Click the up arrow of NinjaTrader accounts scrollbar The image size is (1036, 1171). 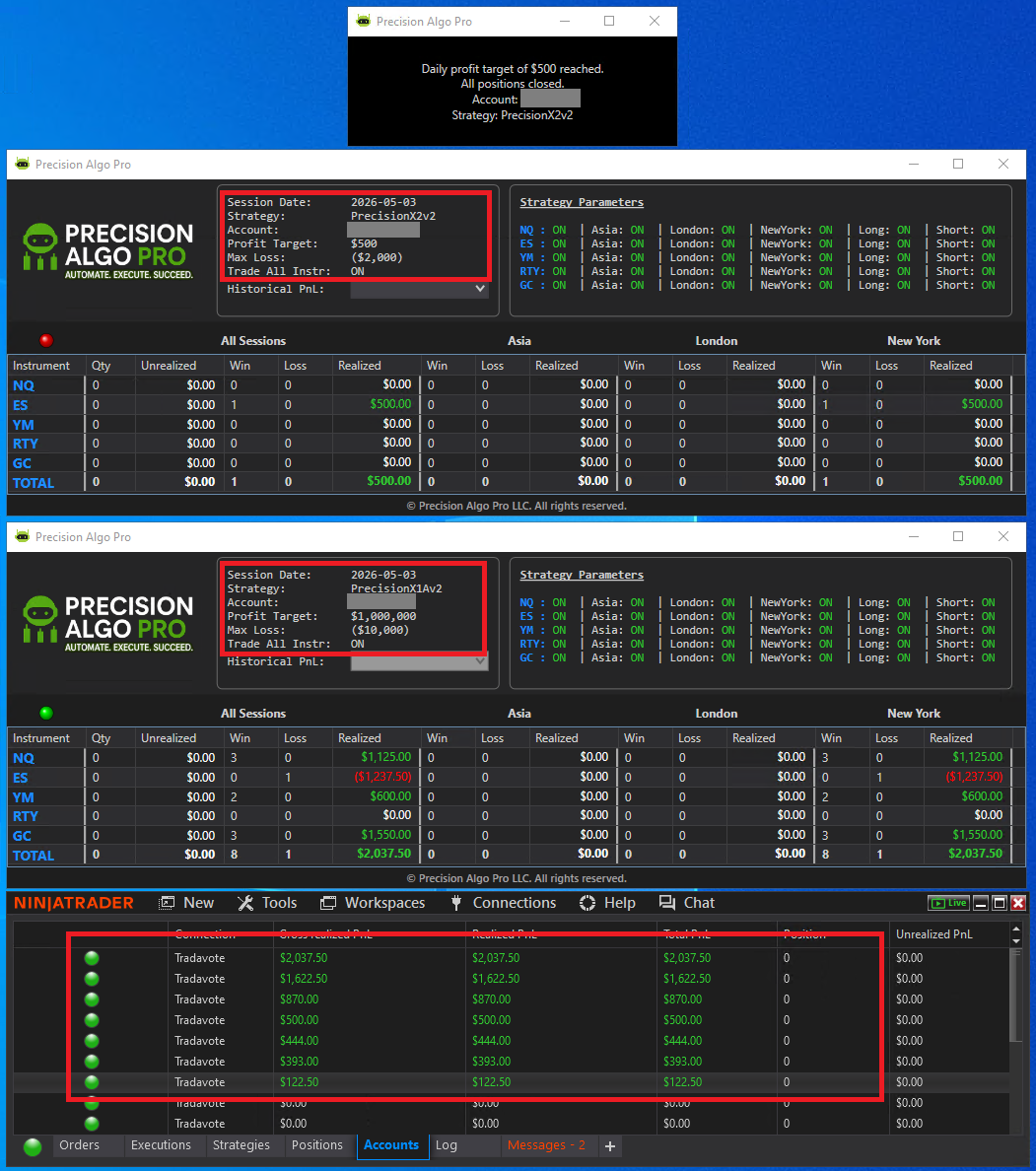1016,930
